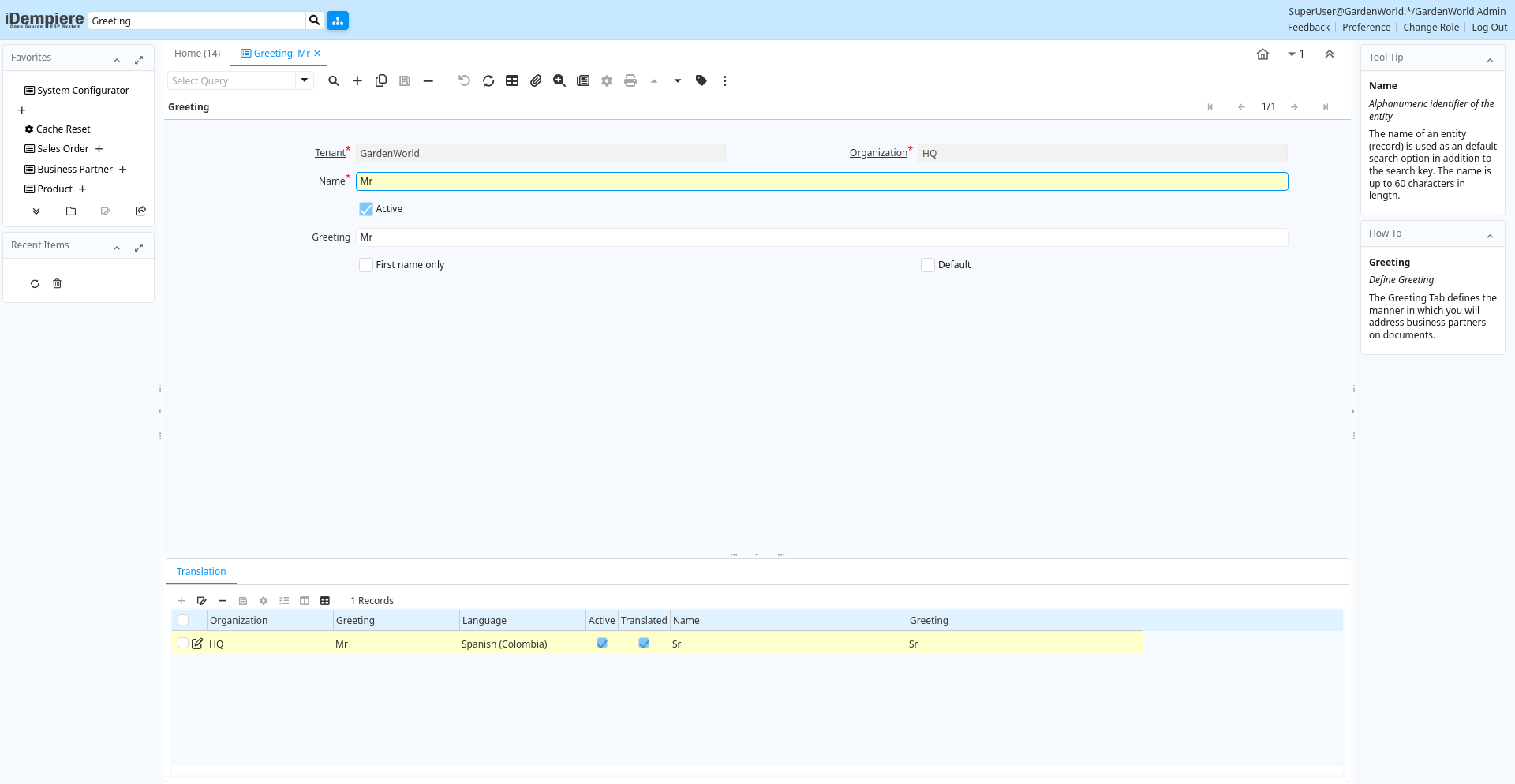
Task: Open the Attachment paperclip icon
Action: coord(536,80)
